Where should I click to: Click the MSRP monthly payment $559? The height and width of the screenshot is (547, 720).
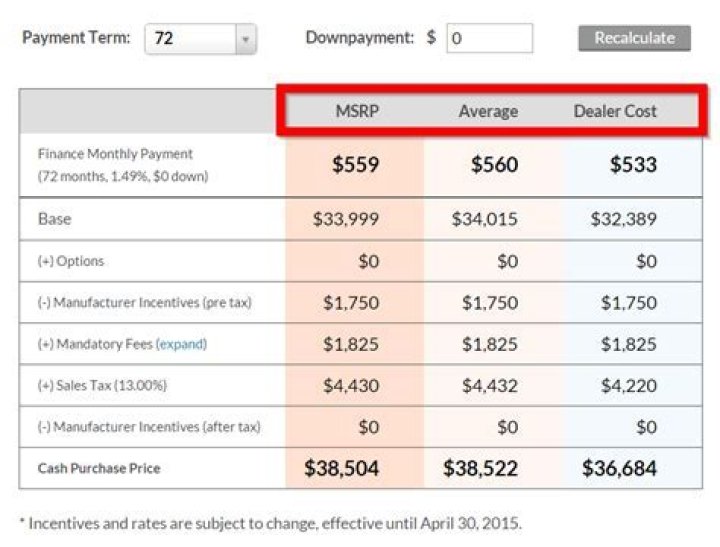[x=356, y=165]
